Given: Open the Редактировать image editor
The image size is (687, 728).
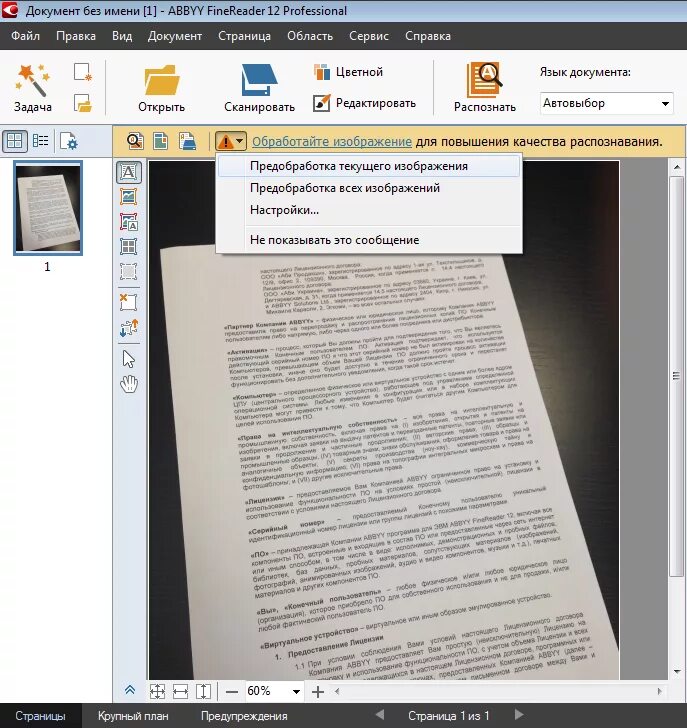Looking at the screenshot, I should [364, 103].
